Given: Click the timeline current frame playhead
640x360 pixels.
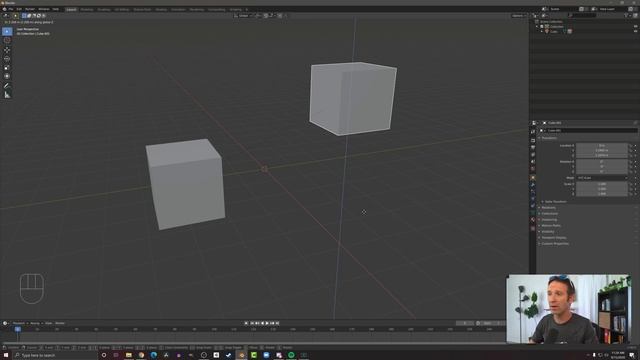Looking at the screenshot, I should tap(18, 329).
